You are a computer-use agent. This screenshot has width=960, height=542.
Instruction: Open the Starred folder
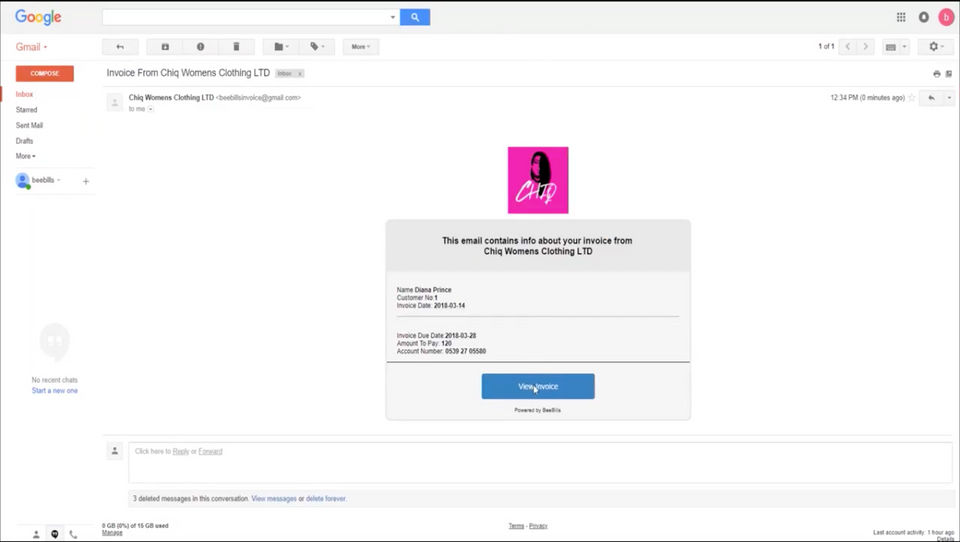click(x=26, y=110)
